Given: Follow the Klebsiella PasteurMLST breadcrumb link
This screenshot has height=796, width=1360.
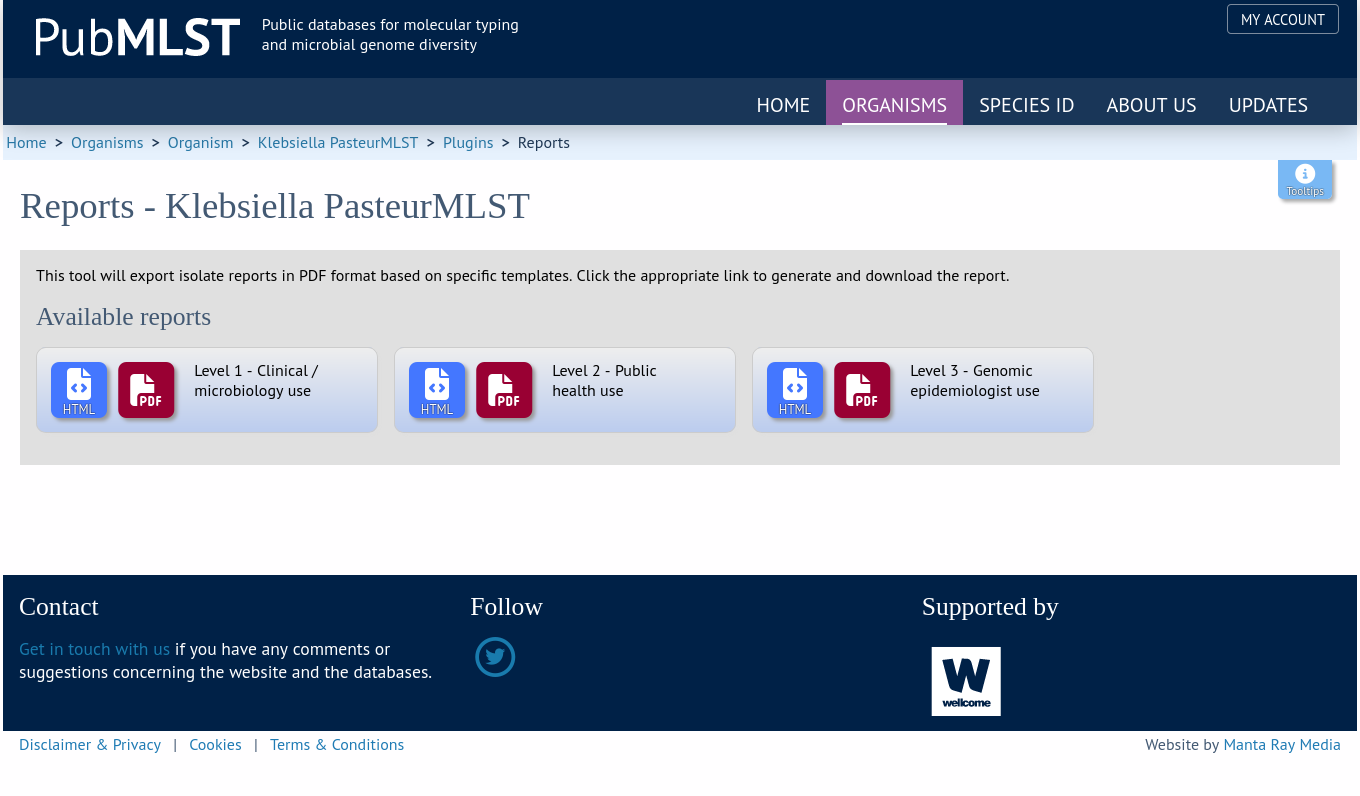Looking at the screenshot, I should pos(338,143).
